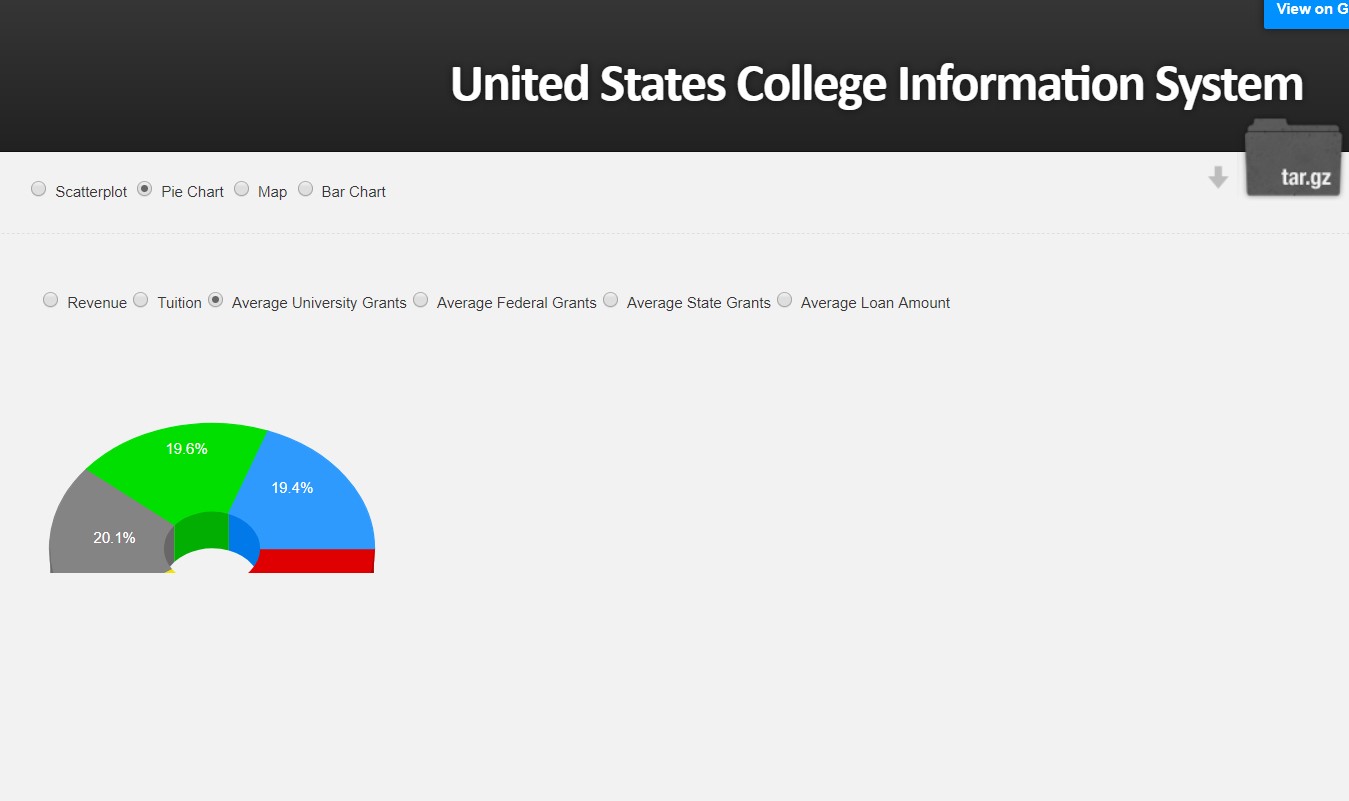Select Average Loan Amount radio button
This screenshot has height=801, width=1349.
point(784,300)
